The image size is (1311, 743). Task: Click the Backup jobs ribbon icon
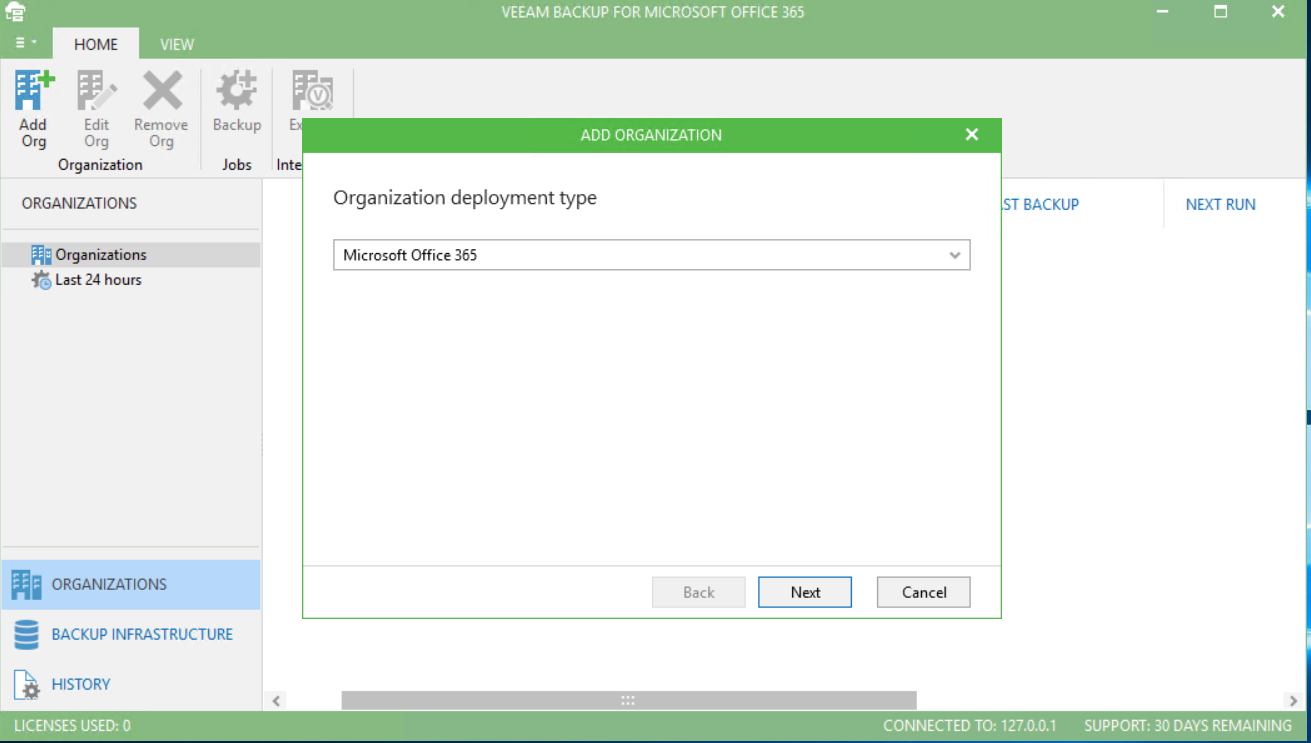coord(237,102)
